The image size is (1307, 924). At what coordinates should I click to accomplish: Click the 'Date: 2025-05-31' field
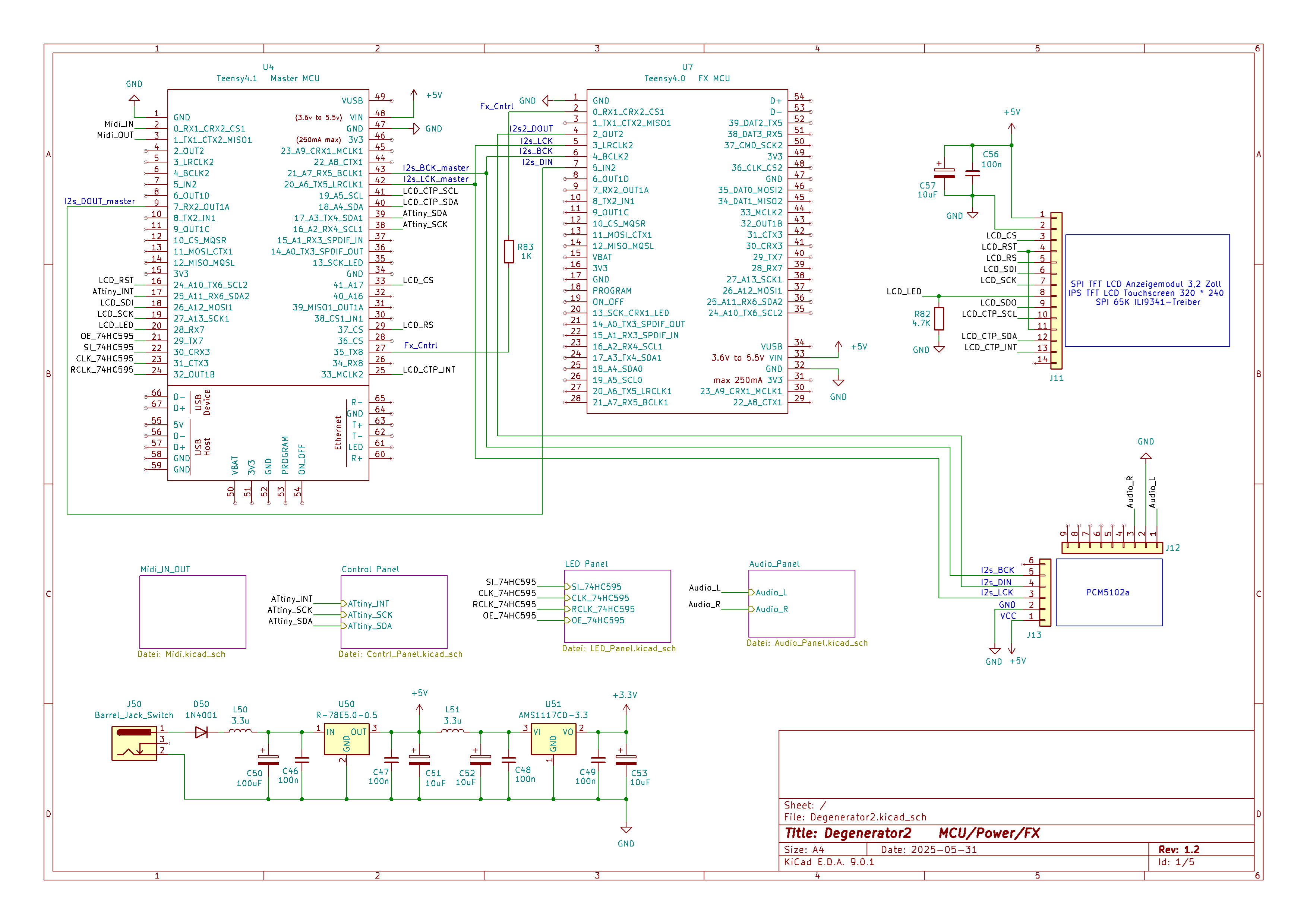(x=928, y=849)
